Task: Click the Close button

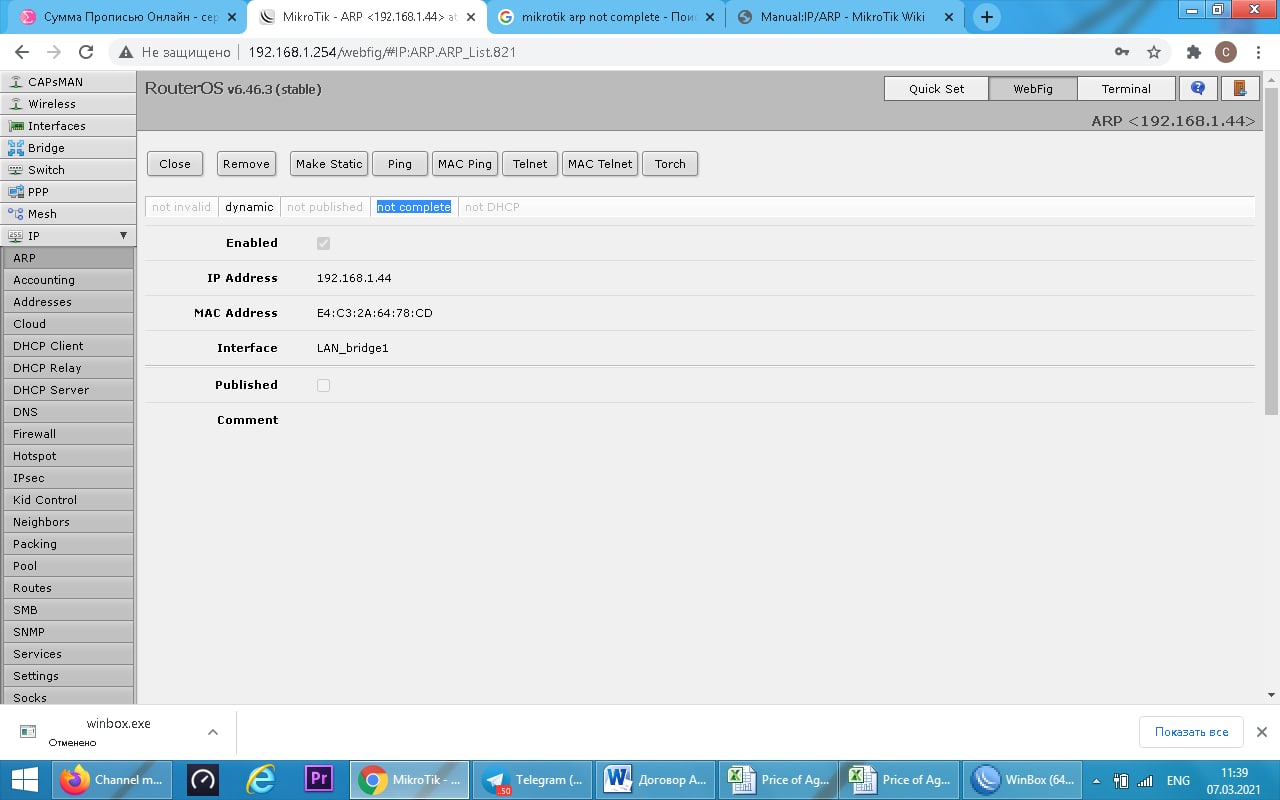Action: pyautogui.click(x=175, y=164)
